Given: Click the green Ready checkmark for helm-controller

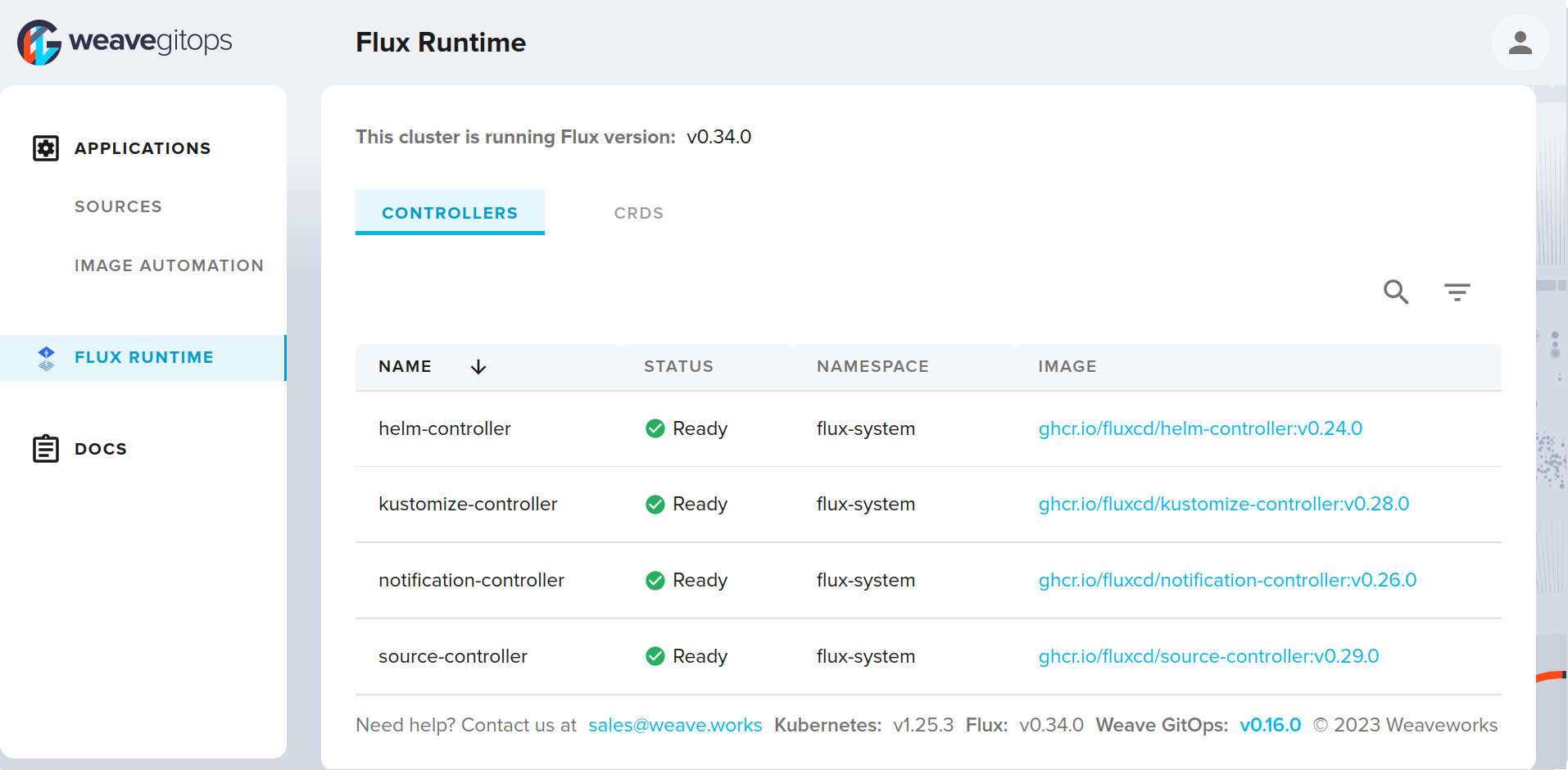Looking at the screenshot, I should [655, 428].
